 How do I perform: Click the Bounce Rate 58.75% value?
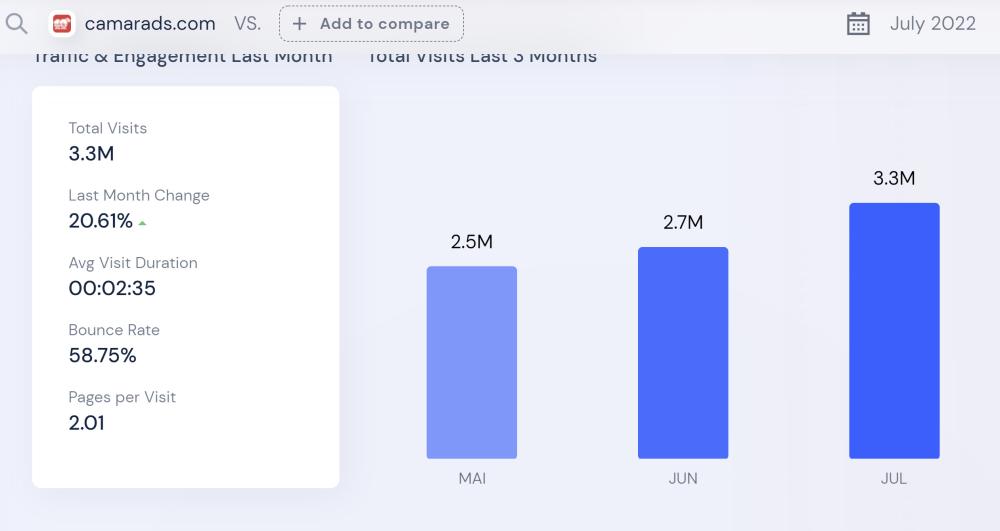point(103,355)
